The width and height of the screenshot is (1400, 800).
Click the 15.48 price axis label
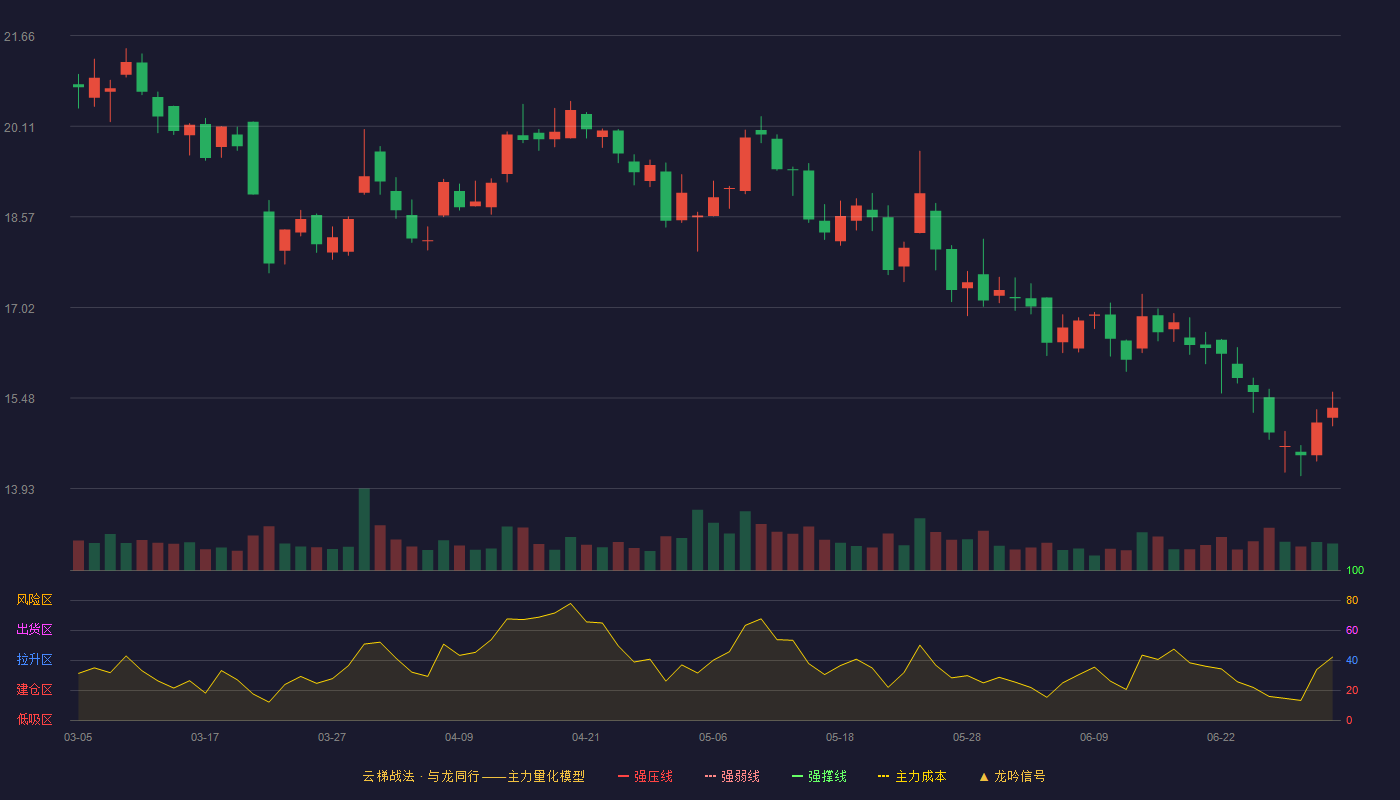[x=19, y=398]
